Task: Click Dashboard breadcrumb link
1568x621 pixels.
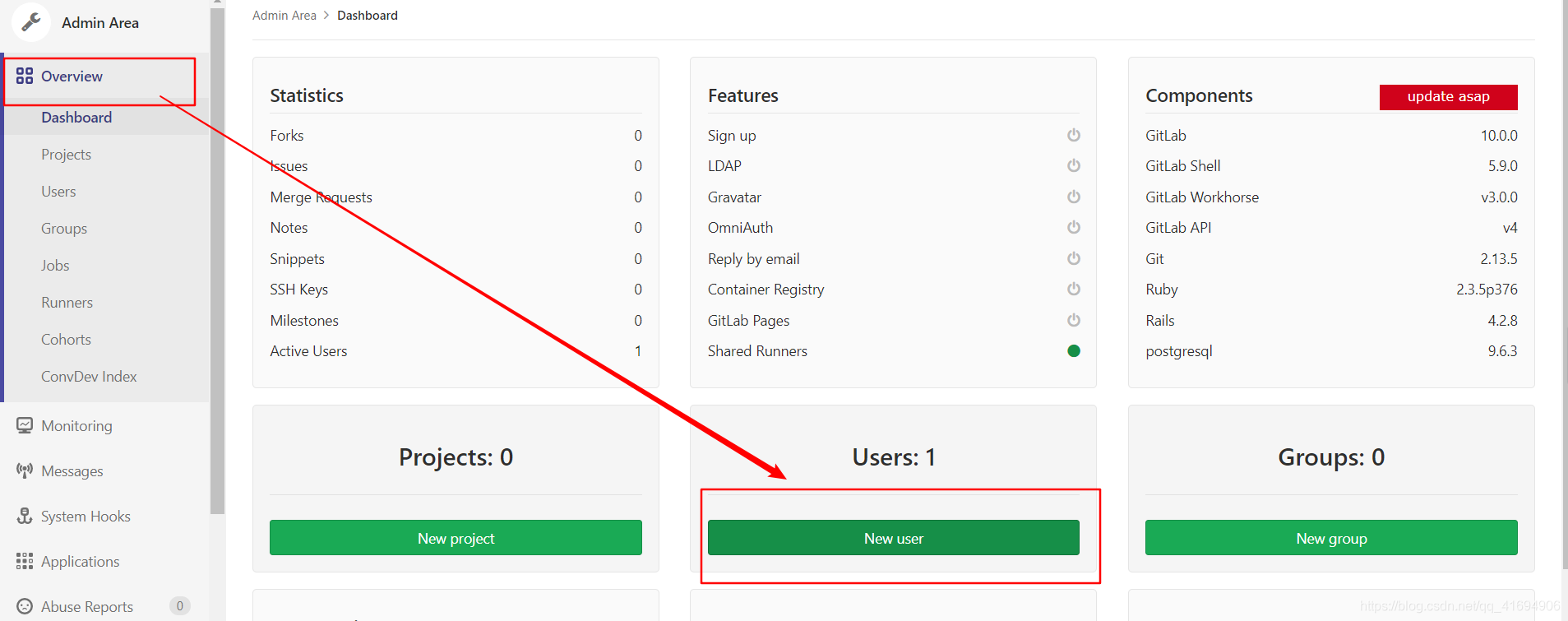Action: coord(368,16)
